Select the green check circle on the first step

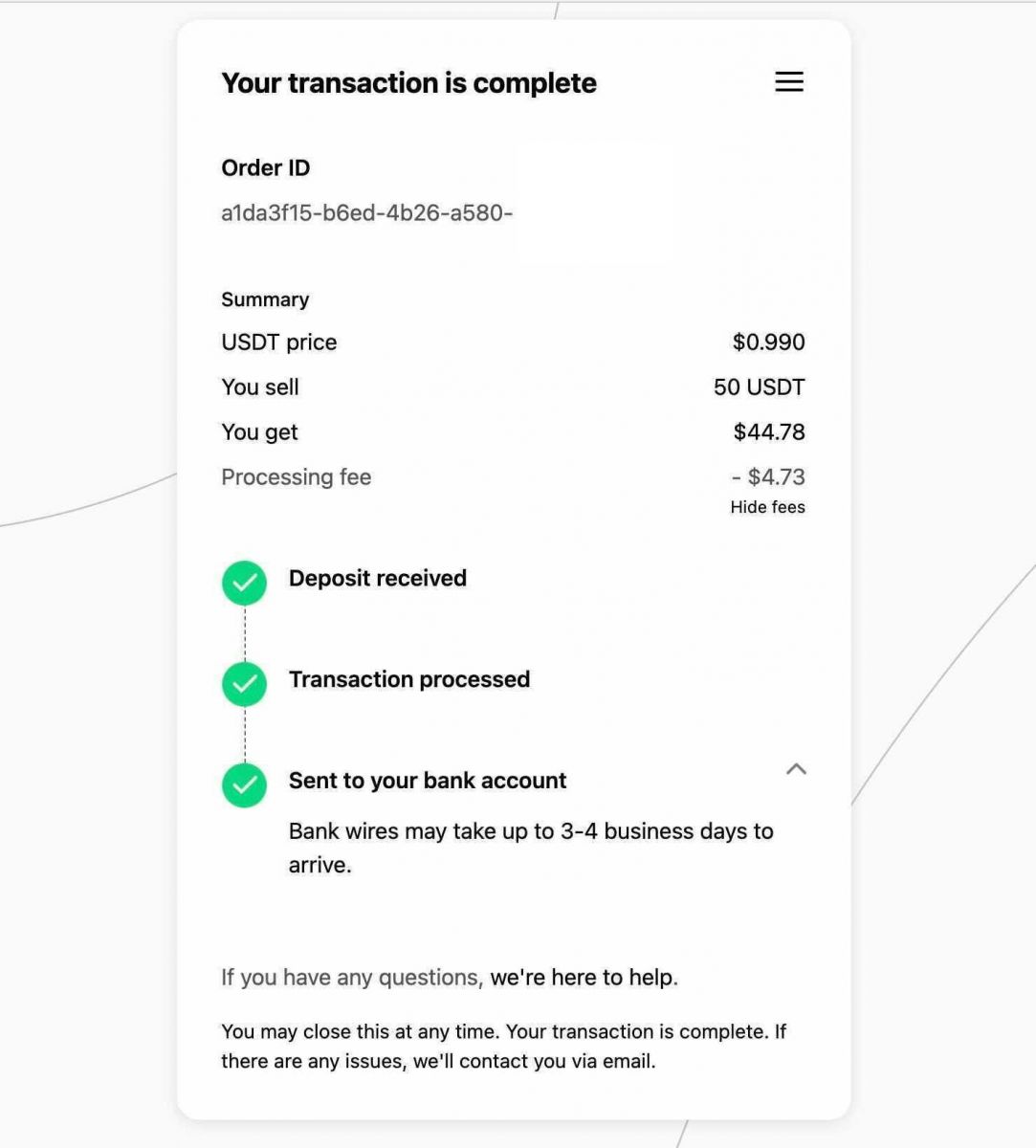(244, 582)
